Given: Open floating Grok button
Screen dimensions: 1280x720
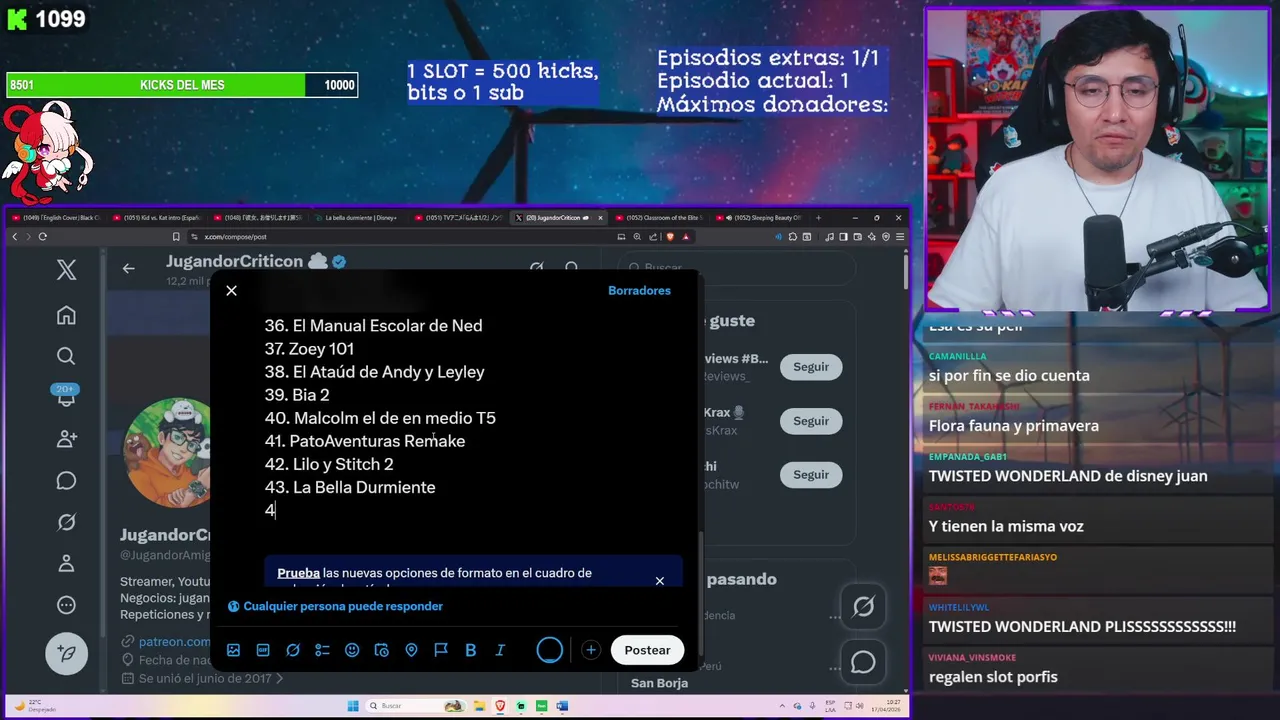Looking at the screenshot, I should pos(863,607).
